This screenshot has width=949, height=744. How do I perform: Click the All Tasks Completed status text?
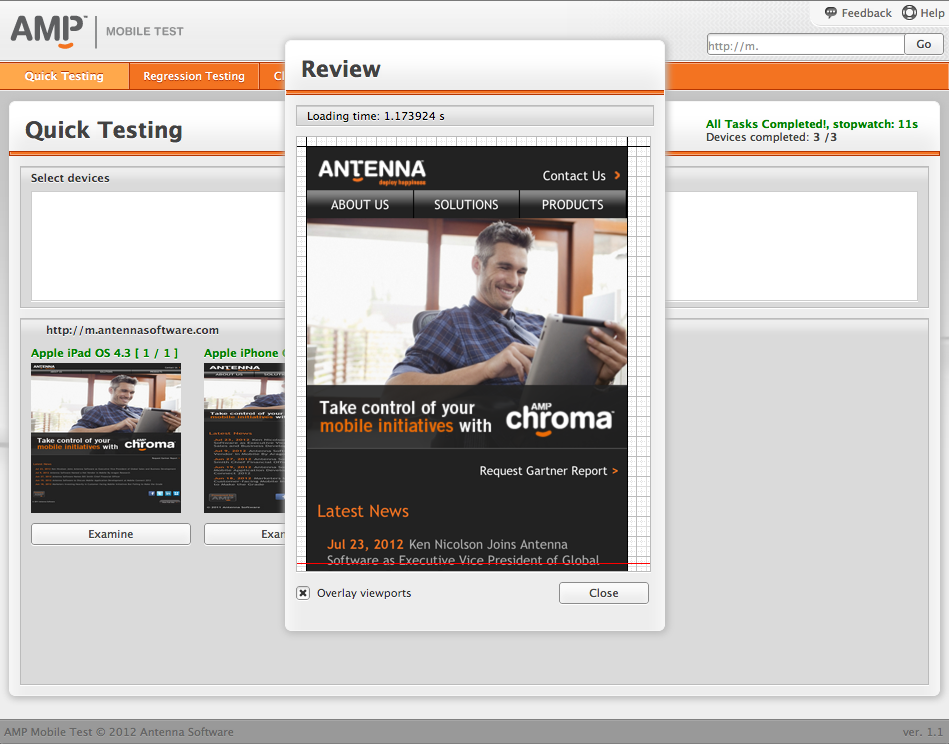click(x=812, y=124)
